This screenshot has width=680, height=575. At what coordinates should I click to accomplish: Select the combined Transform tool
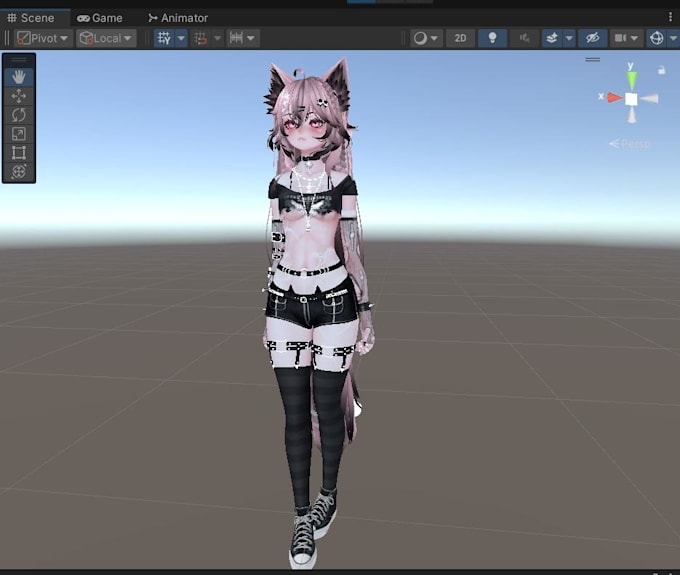tap(19, 172)
